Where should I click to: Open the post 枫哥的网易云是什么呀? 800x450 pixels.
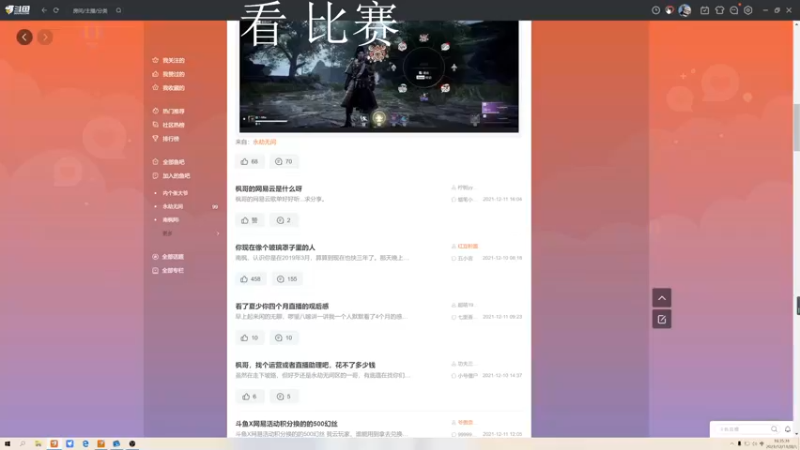(x=269, y=189)
